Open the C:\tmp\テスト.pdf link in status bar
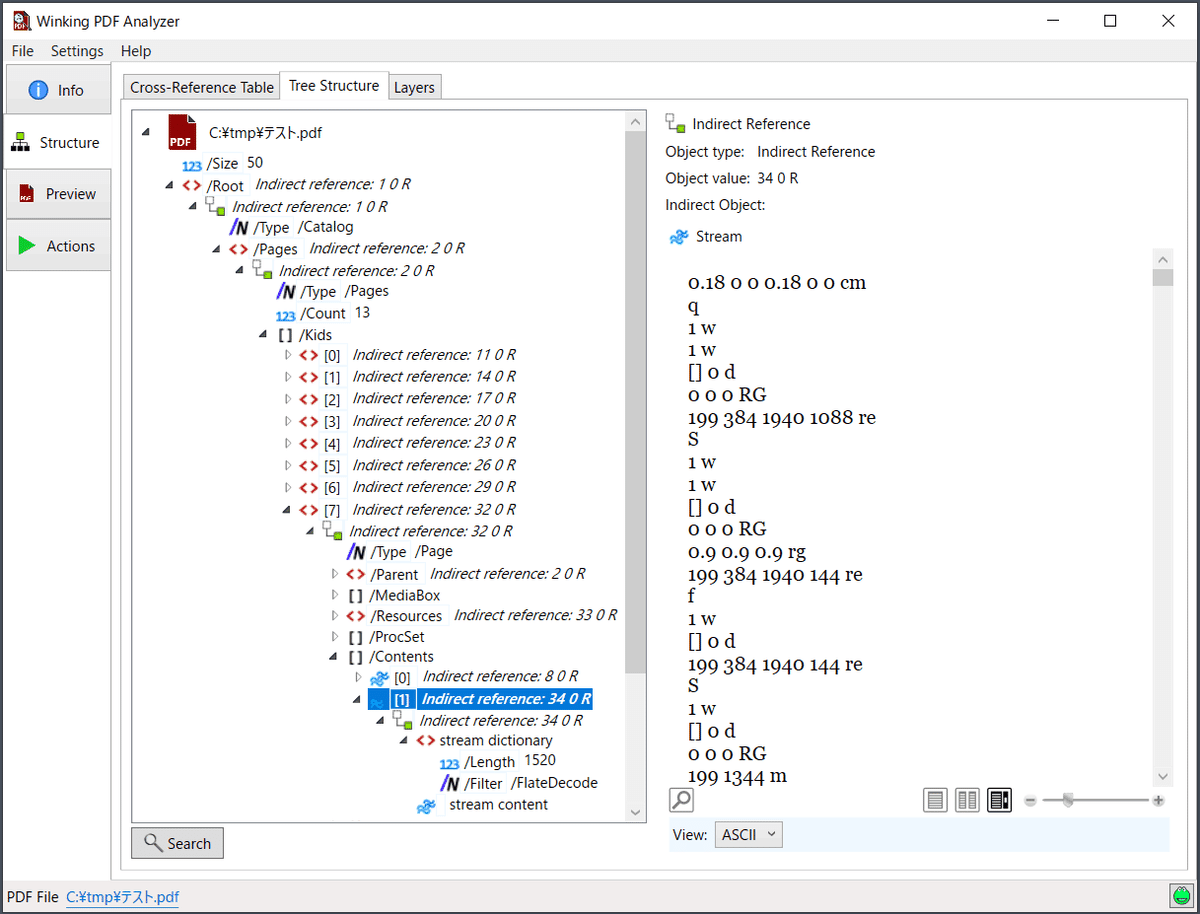Screen dimensions: 1200x914 122,897
